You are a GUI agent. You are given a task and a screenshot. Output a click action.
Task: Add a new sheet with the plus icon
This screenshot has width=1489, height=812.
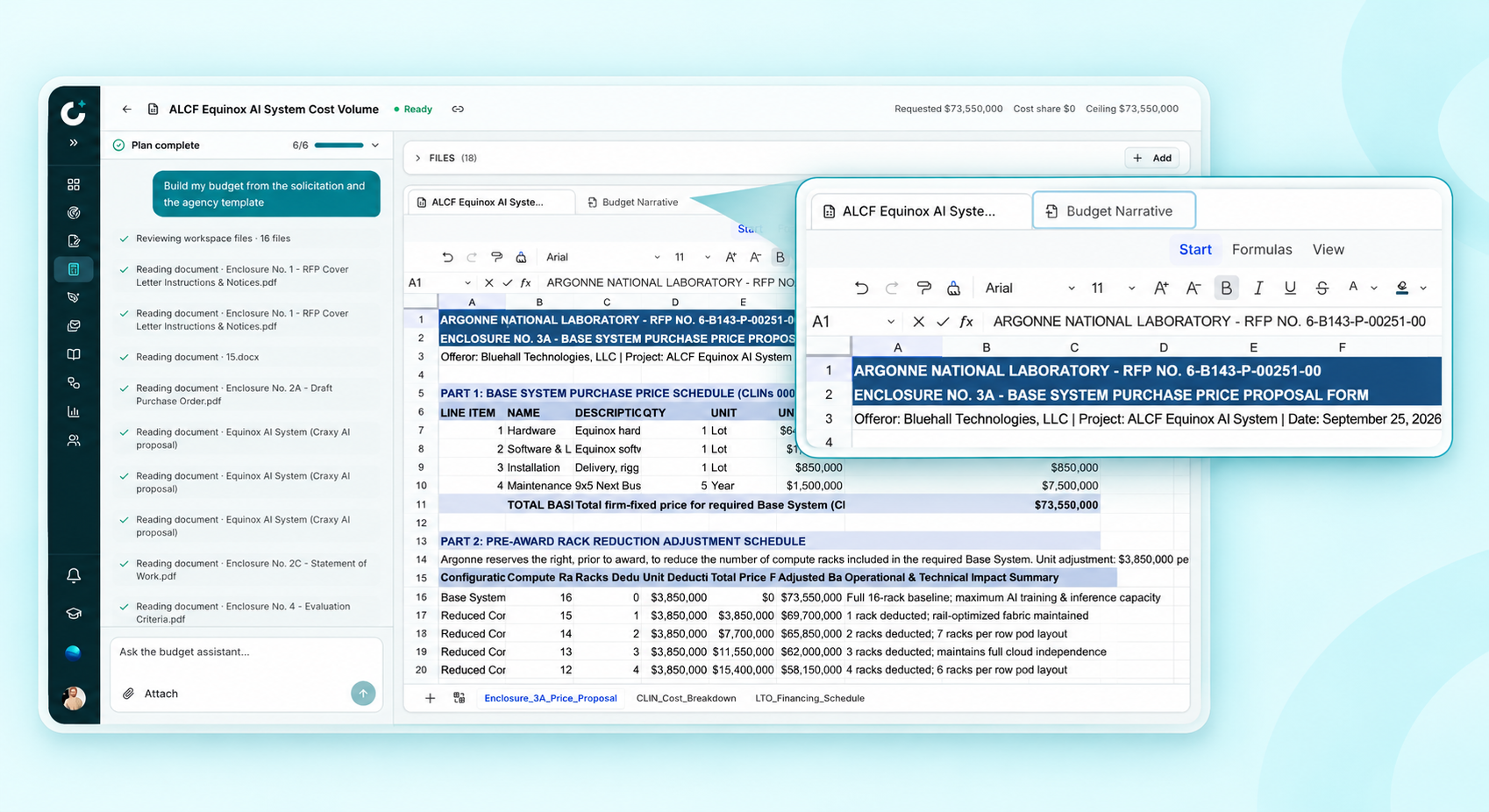click(x=430, y=699)
